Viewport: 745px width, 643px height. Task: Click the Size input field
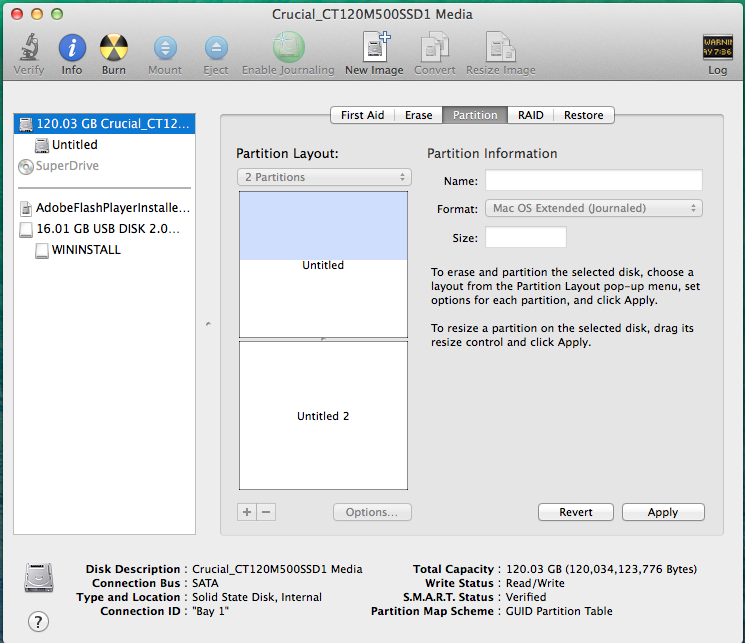pos(525,237)
